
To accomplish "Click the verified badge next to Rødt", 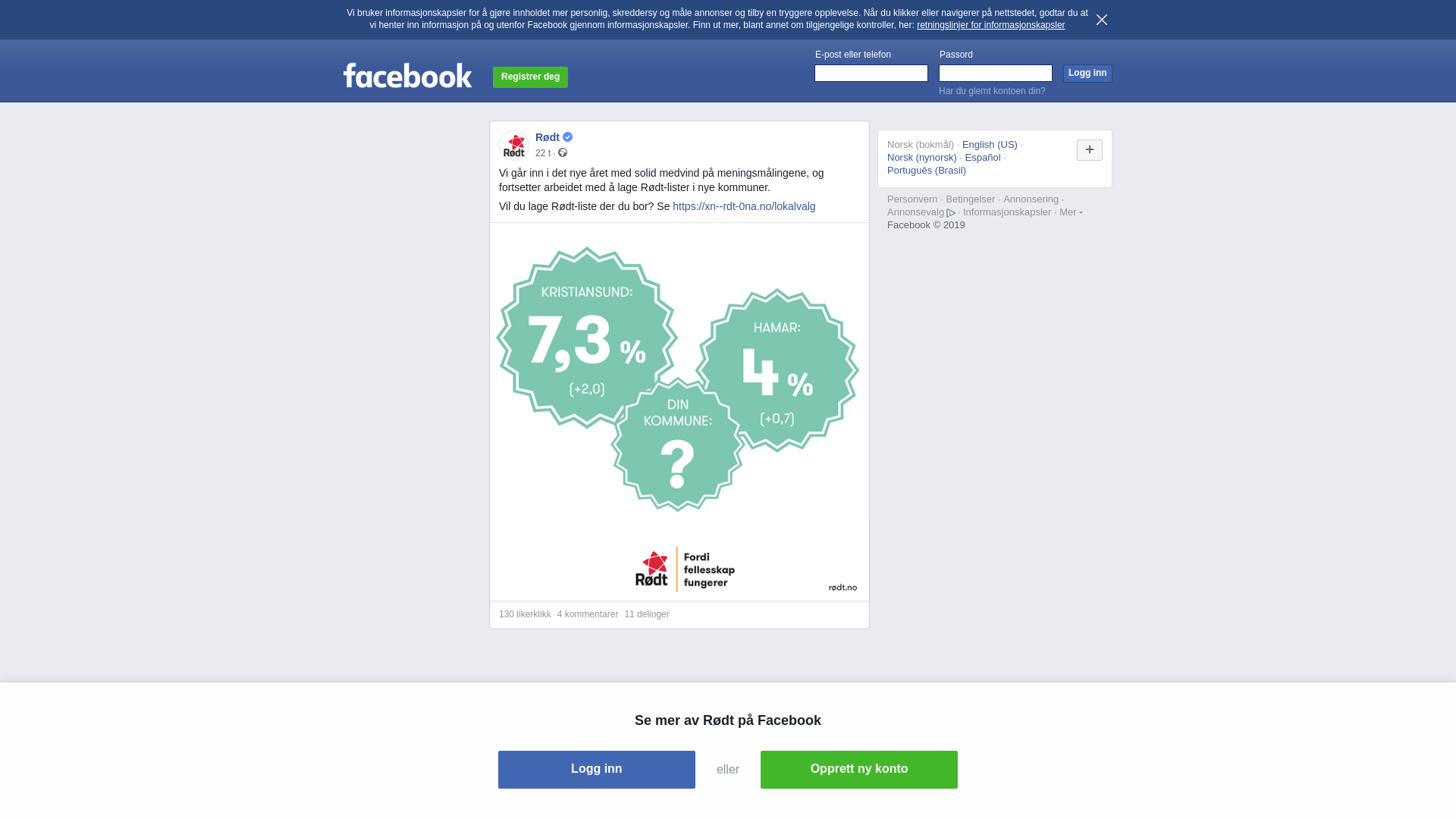I will [567, 137].
